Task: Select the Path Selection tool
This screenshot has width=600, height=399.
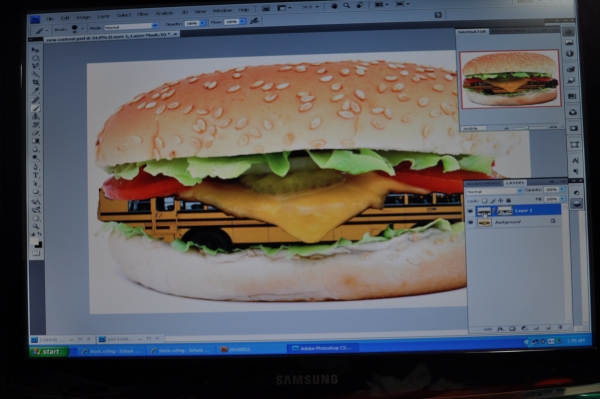Action: click(x=35, y=184)
